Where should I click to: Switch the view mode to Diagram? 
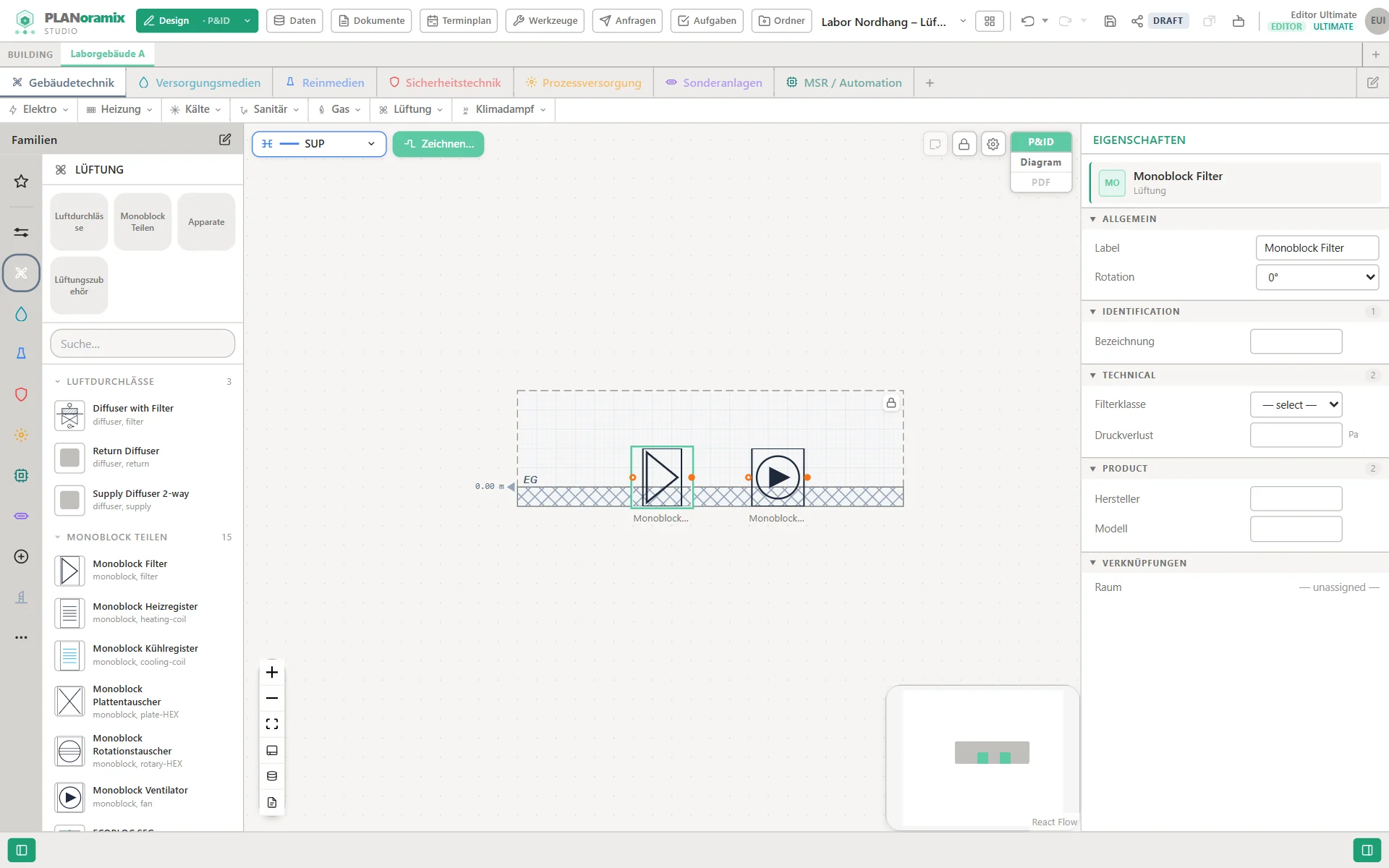(x=1040, y=162)
